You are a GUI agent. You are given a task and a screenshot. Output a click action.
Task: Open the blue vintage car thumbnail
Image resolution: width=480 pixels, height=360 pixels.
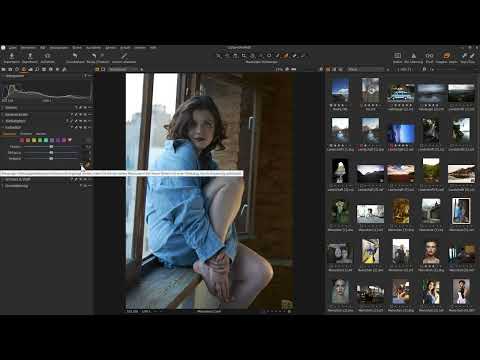401,93
